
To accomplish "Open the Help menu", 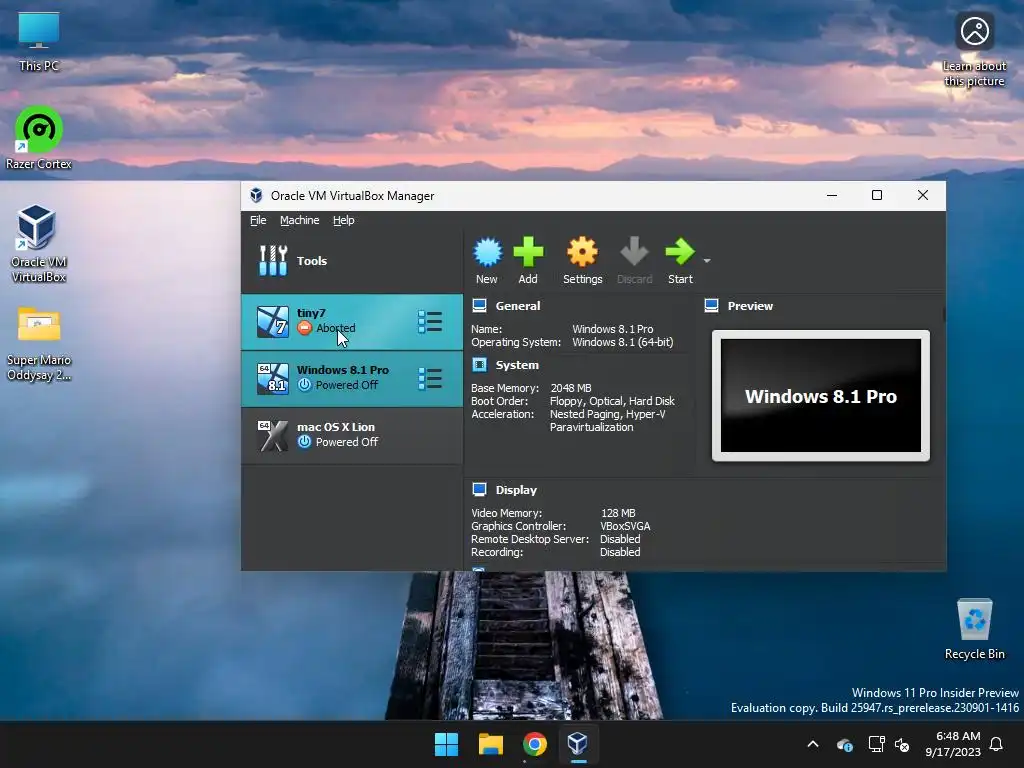I will 344,220.
